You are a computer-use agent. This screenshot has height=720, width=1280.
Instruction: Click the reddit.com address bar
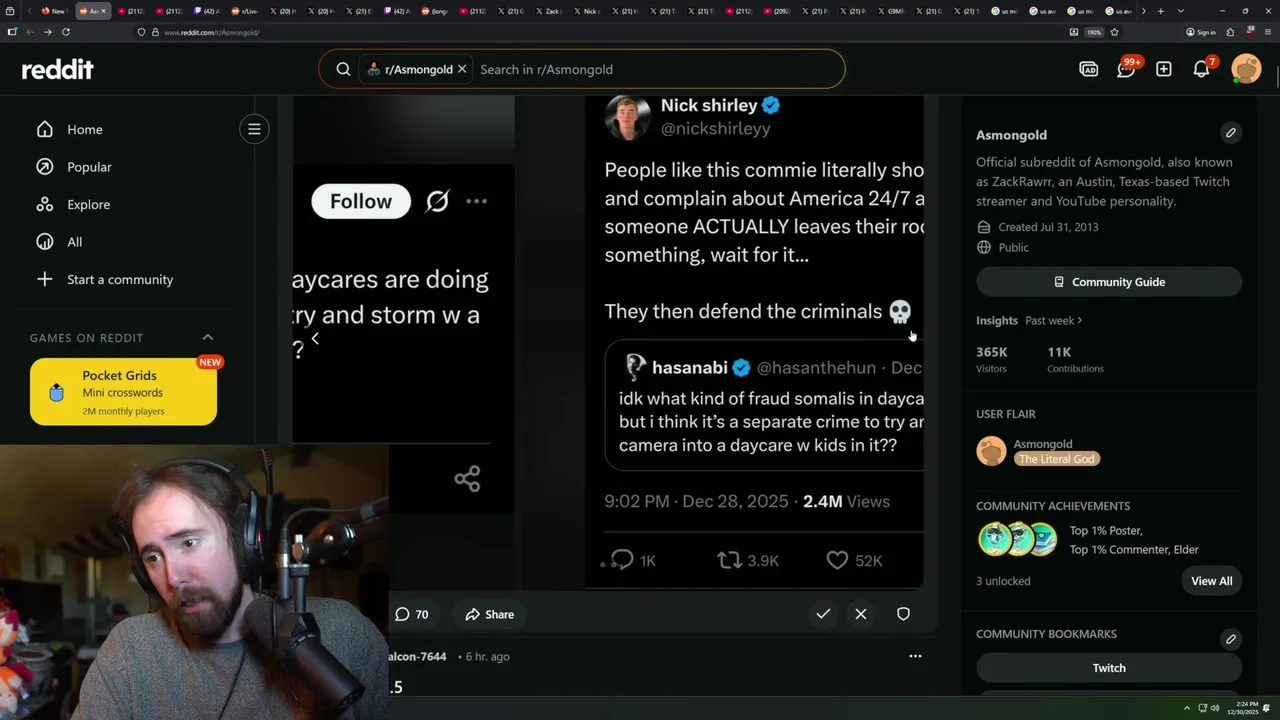pyautogui.click(x=600, y=32)
